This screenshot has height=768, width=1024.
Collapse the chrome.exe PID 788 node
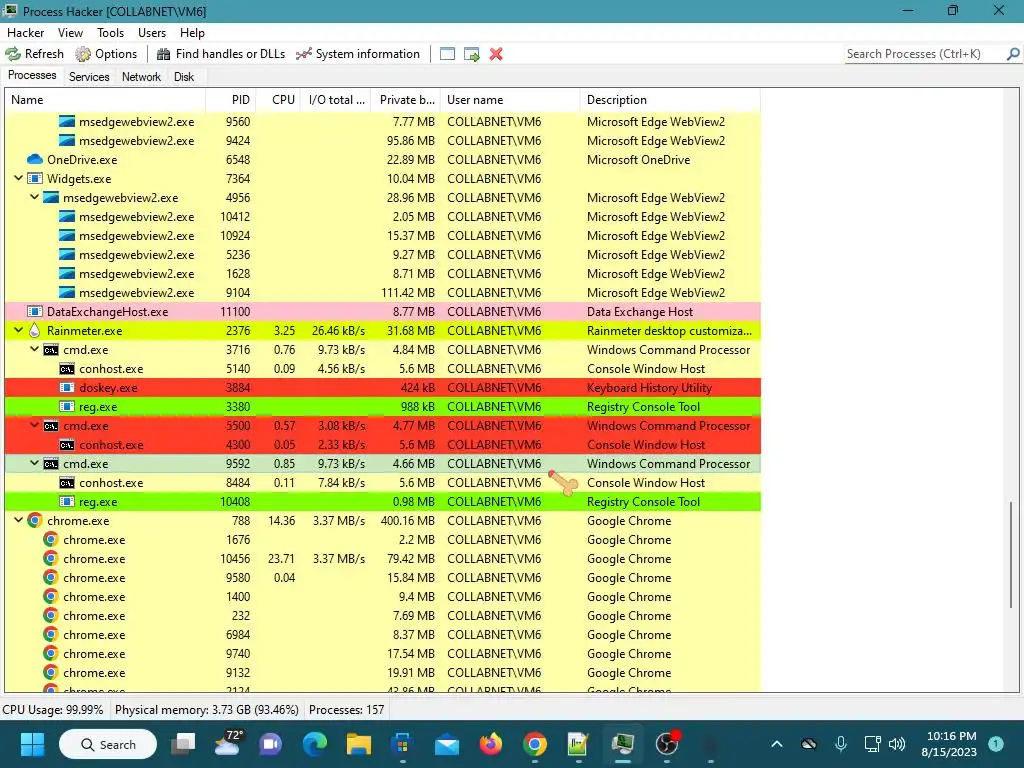tap(18, 520)
